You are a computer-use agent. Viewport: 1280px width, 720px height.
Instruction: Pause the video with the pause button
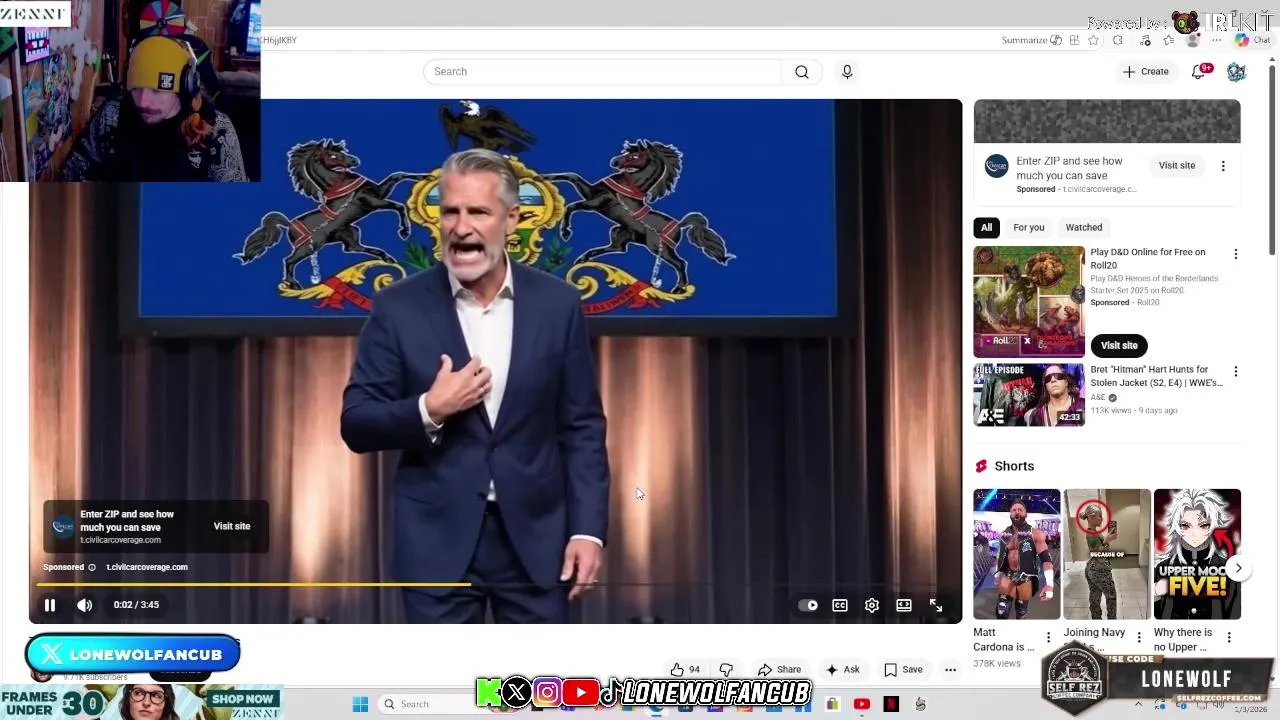[x=49, y=605]
